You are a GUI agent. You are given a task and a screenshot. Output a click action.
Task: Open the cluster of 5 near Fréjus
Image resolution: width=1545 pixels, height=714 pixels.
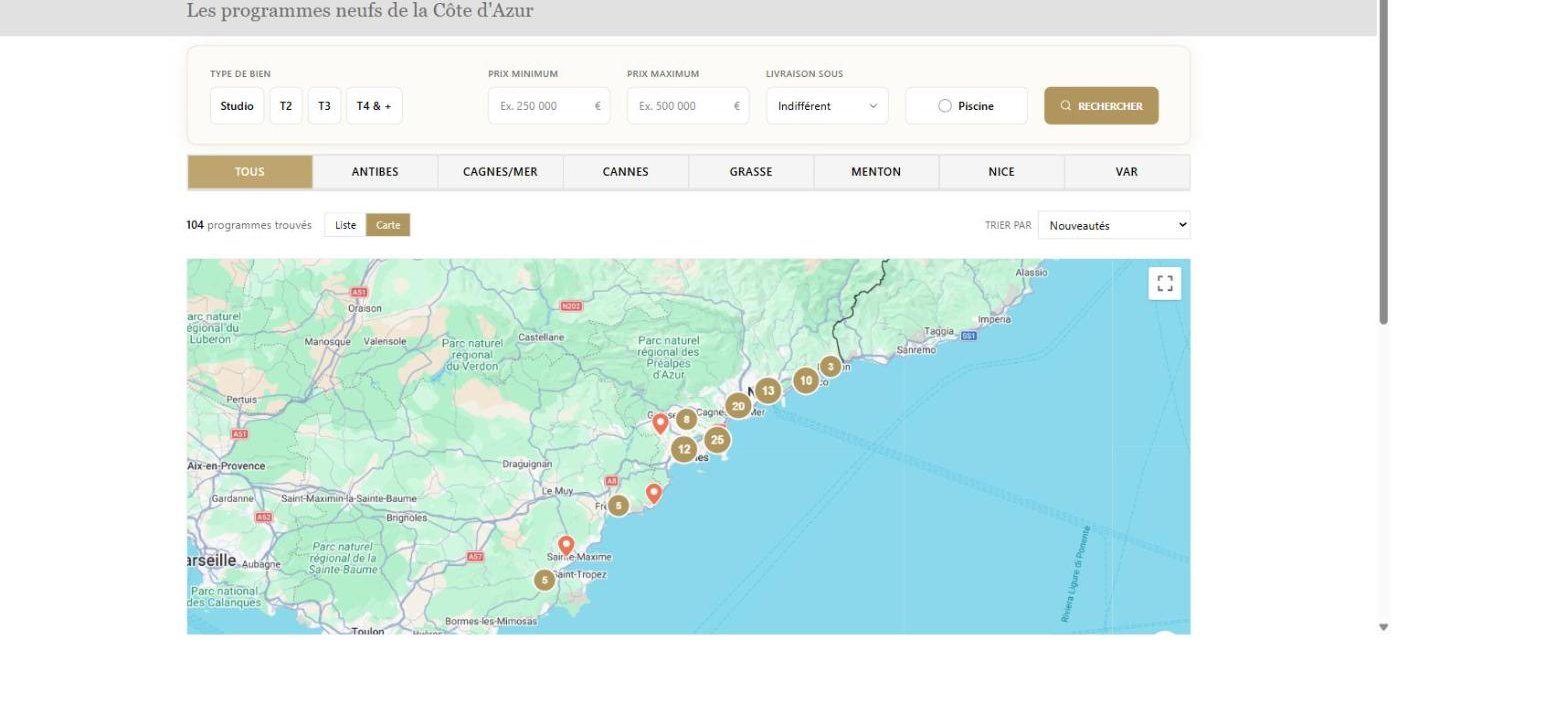tap(619, 506)
